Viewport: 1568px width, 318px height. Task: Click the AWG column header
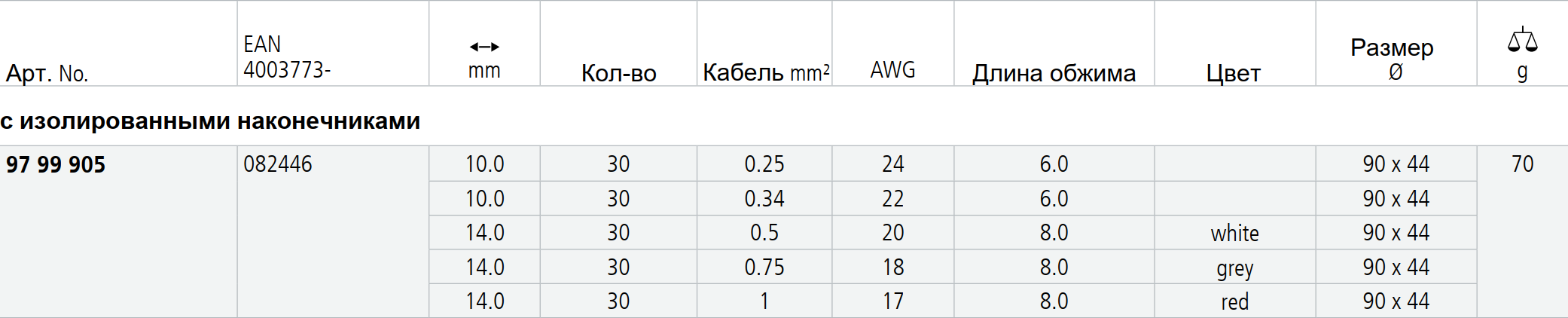[x=892, y=70]
